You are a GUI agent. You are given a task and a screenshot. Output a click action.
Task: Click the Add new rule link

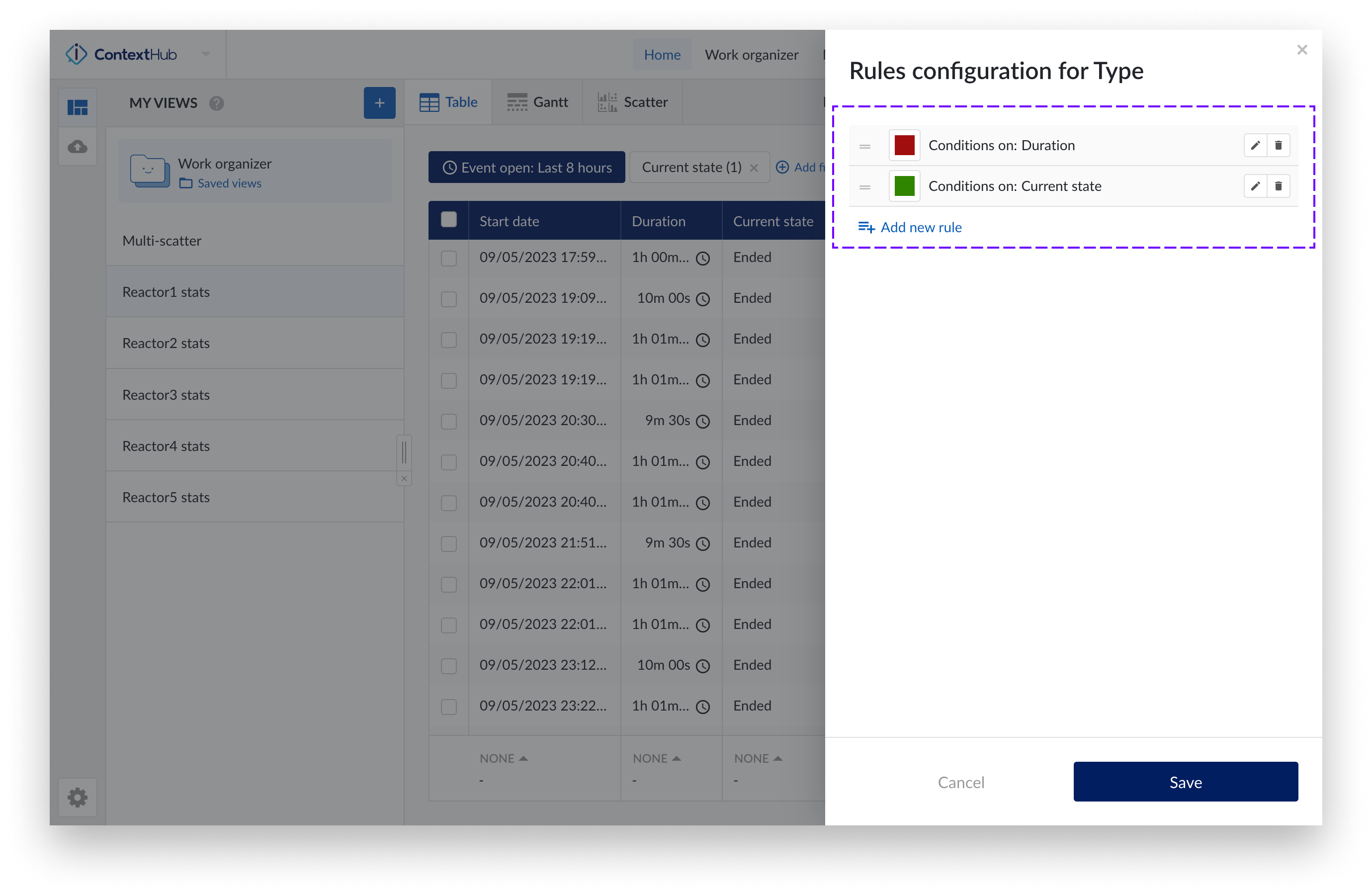[909, 227]
